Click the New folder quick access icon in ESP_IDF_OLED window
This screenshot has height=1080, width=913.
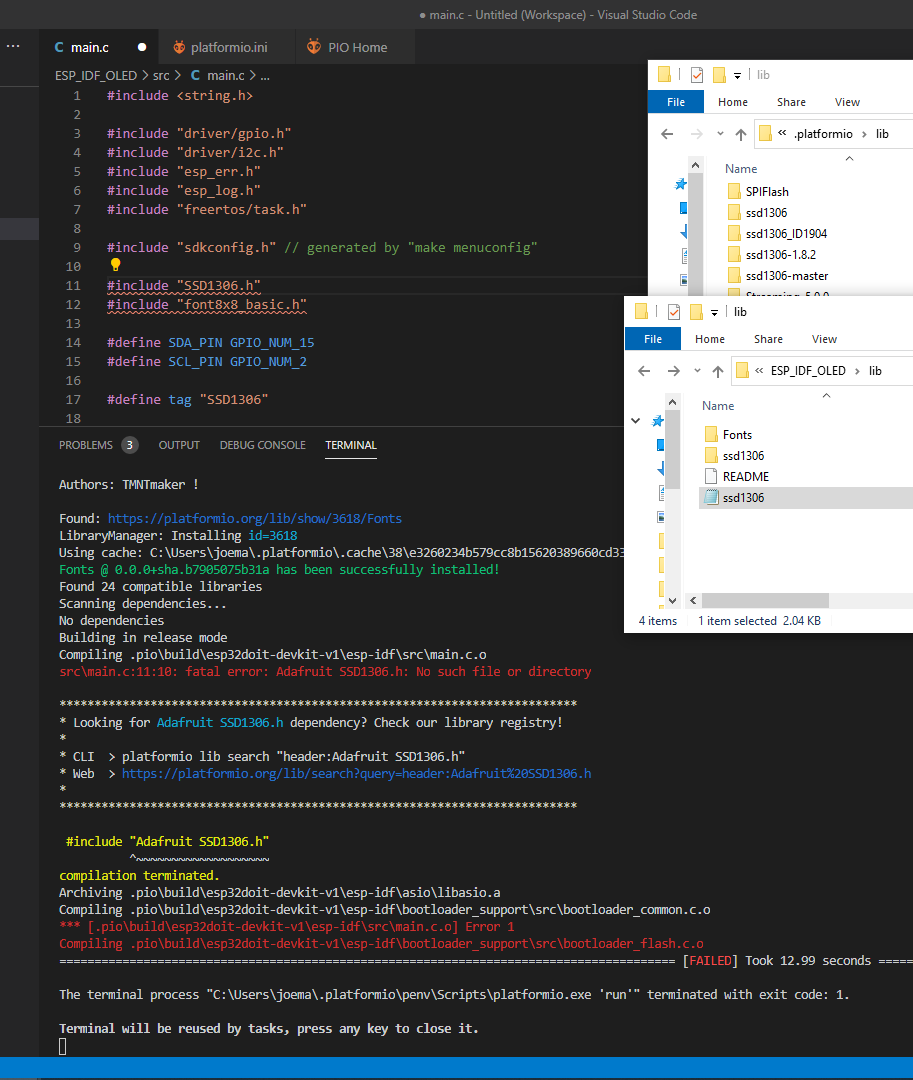click(x=697, y=312)
